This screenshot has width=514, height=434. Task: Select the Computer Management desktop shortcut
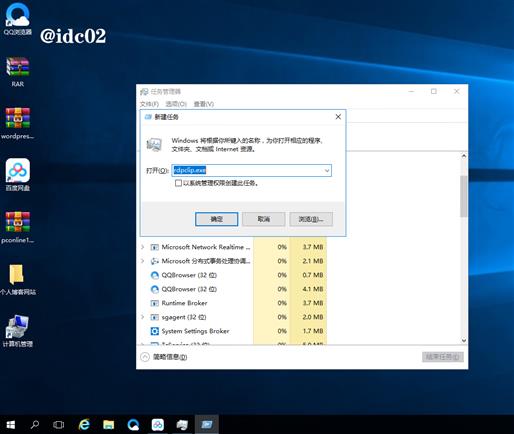click(x=18, y=331)
